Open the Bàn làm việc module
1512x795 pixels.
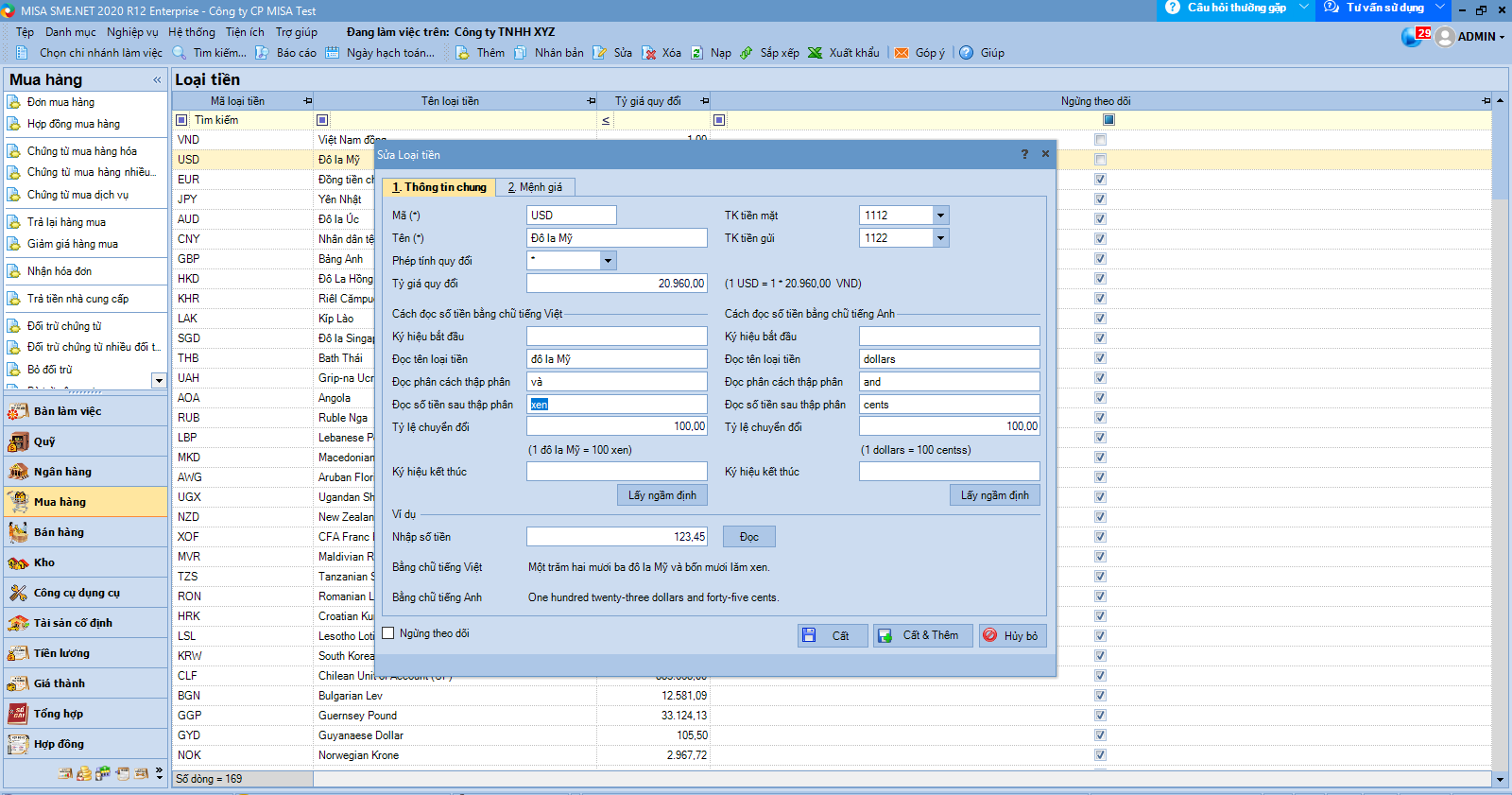tap(86, 411)
